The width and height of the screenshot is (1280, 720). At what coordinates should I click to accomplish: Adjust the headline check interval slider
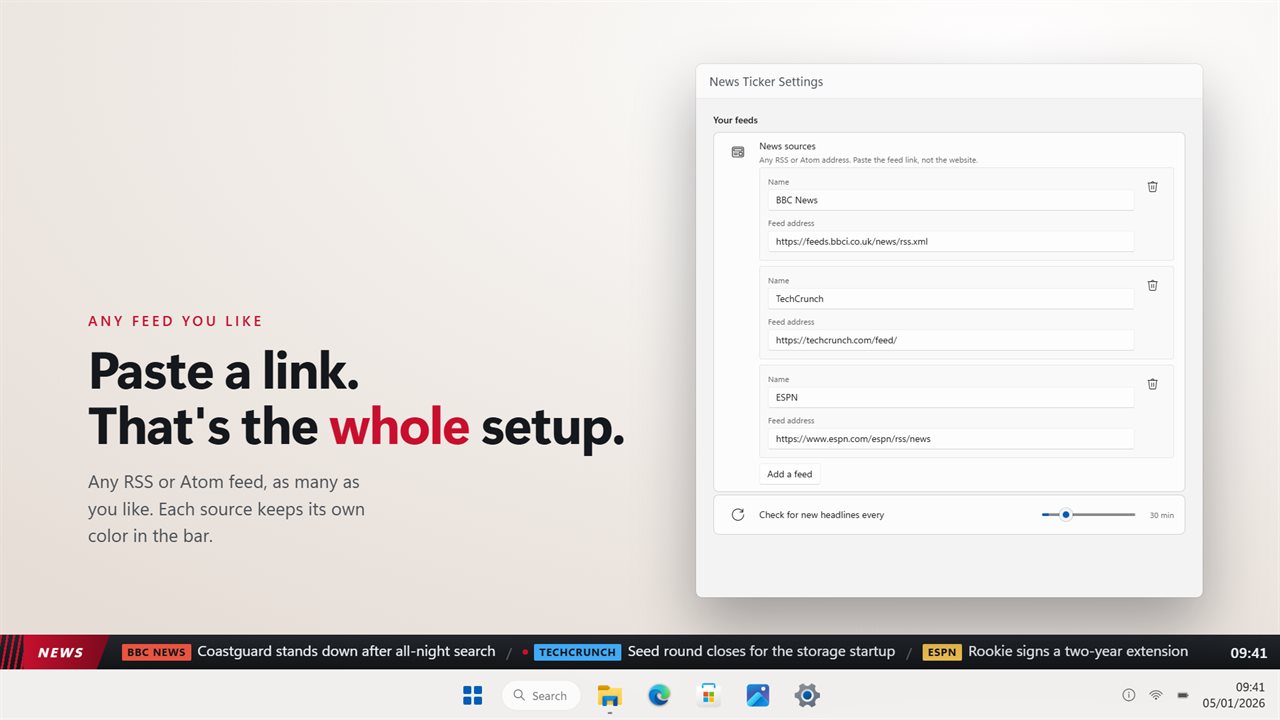(1088, 515)
